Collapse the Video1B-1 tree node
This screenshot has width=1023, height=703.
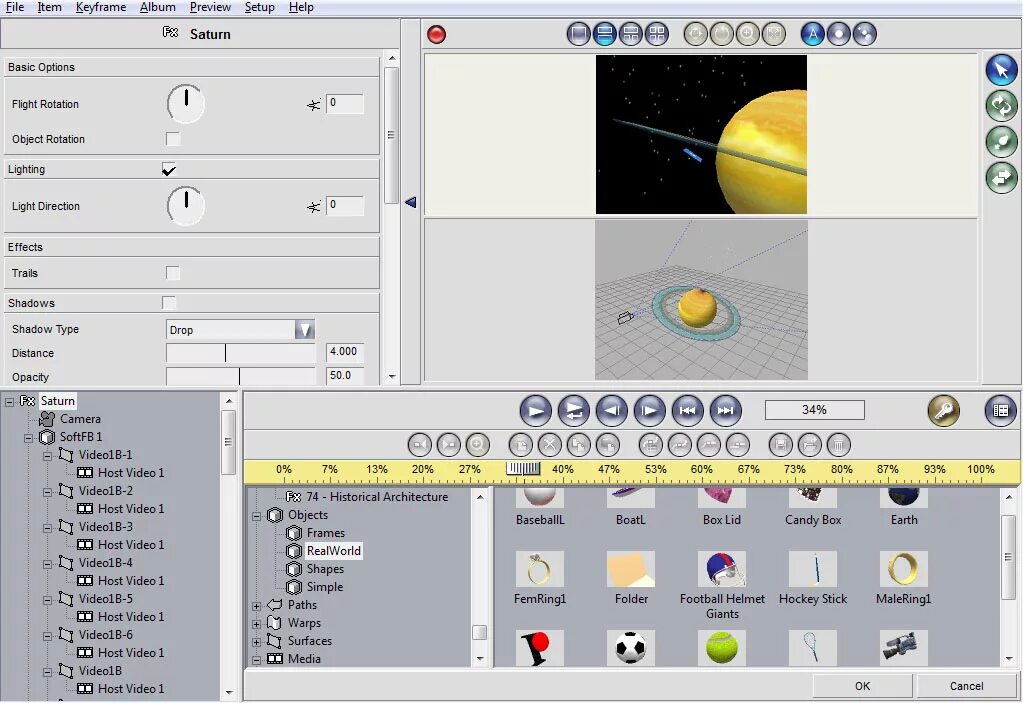tap(48, 456)
